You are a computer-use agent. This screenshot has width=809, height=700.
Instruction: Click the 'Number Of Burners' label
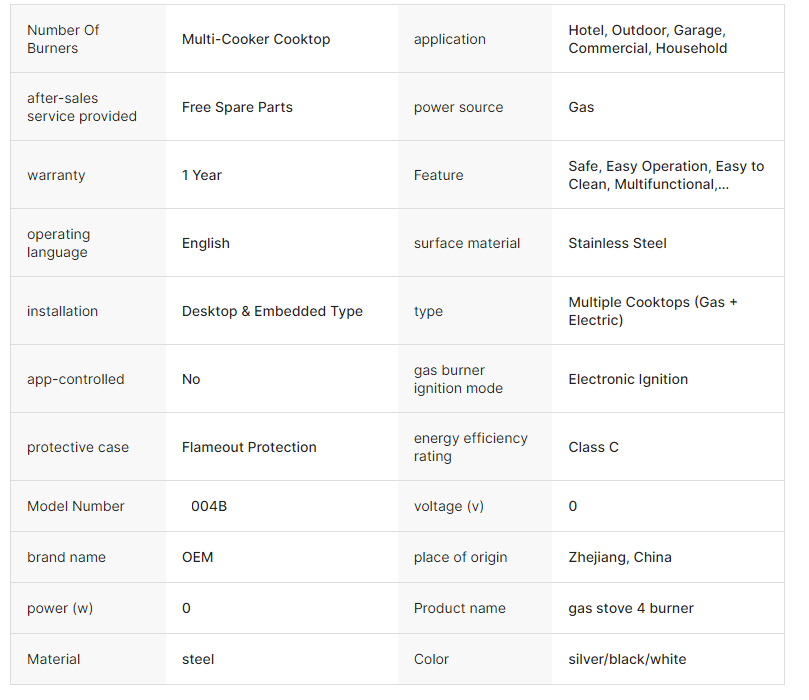click(x=63, y=39)
